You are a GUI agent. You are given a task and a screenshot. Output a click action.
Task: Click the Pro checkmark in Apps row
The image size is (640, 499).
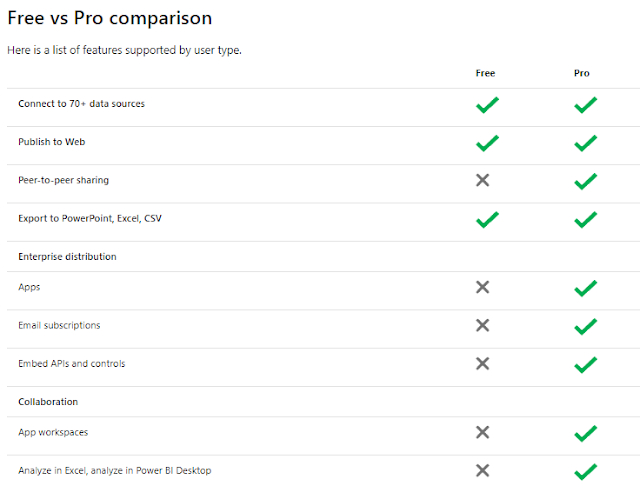[x=585, y=288]
